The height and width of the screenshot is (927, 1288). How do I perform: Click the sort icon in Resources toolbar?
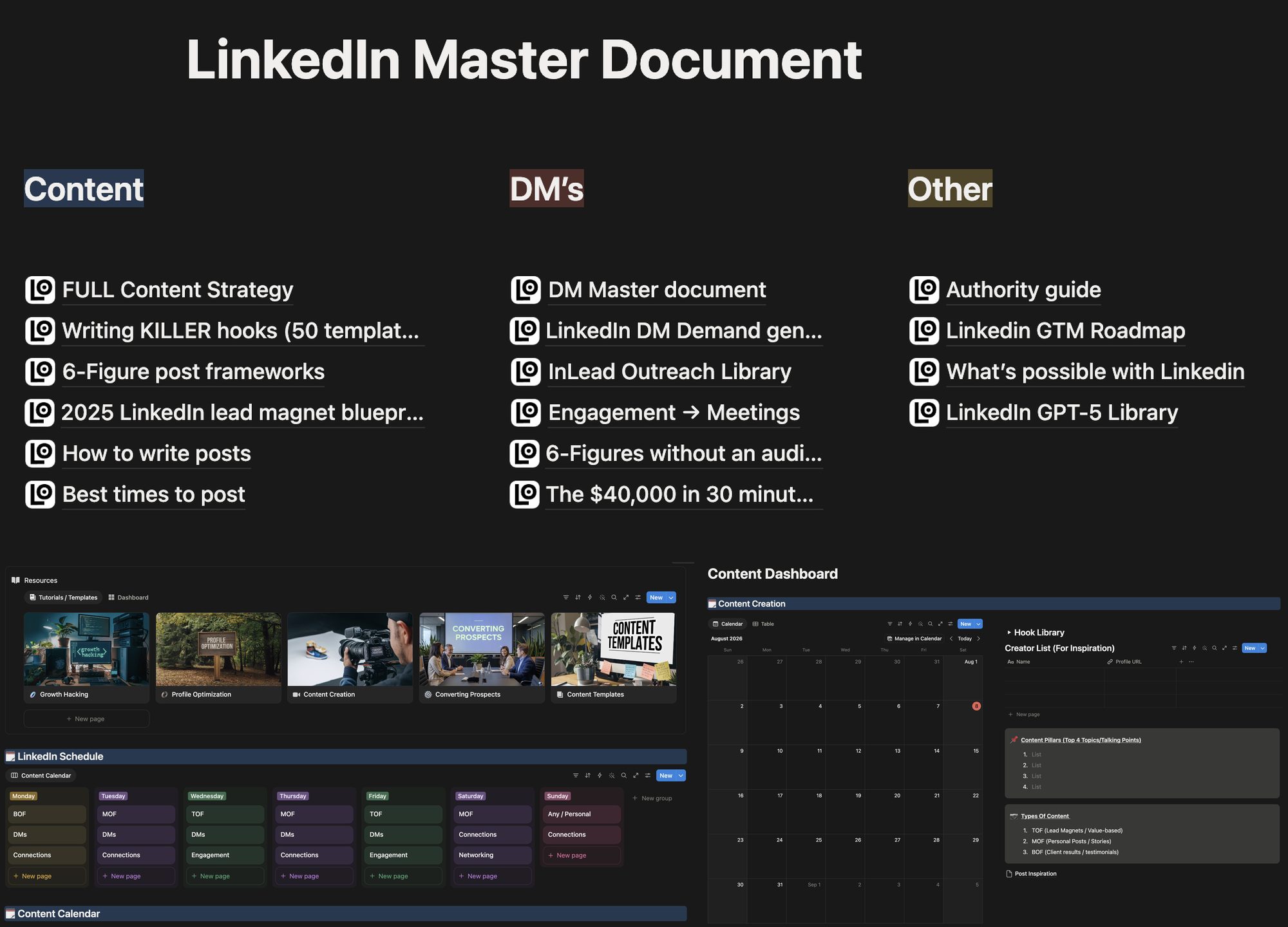pyautogui.click(x=578, y=597)
